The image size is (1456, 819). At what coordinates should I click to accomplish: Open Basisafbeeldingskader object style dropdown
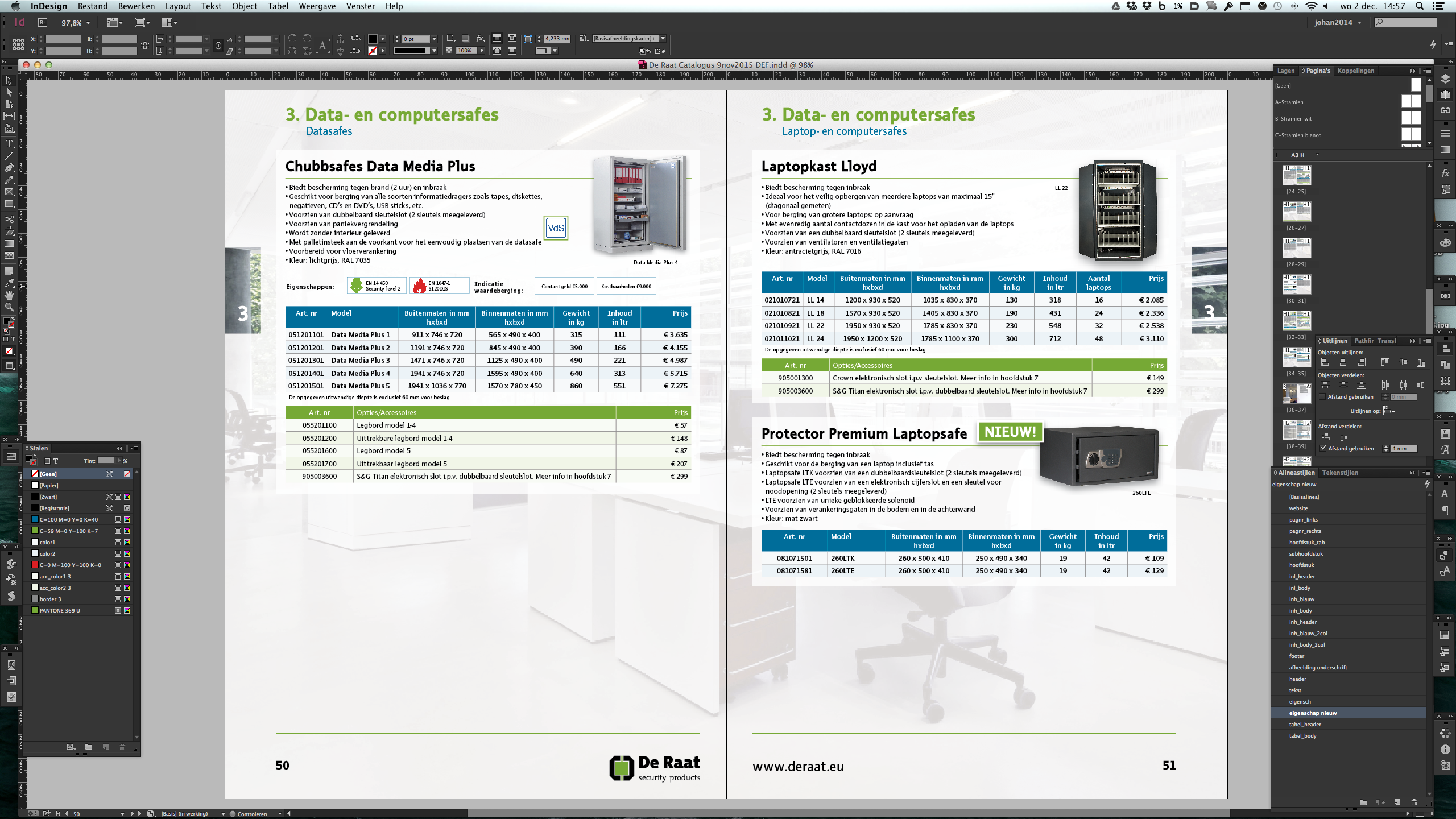[x=663, y=39]
